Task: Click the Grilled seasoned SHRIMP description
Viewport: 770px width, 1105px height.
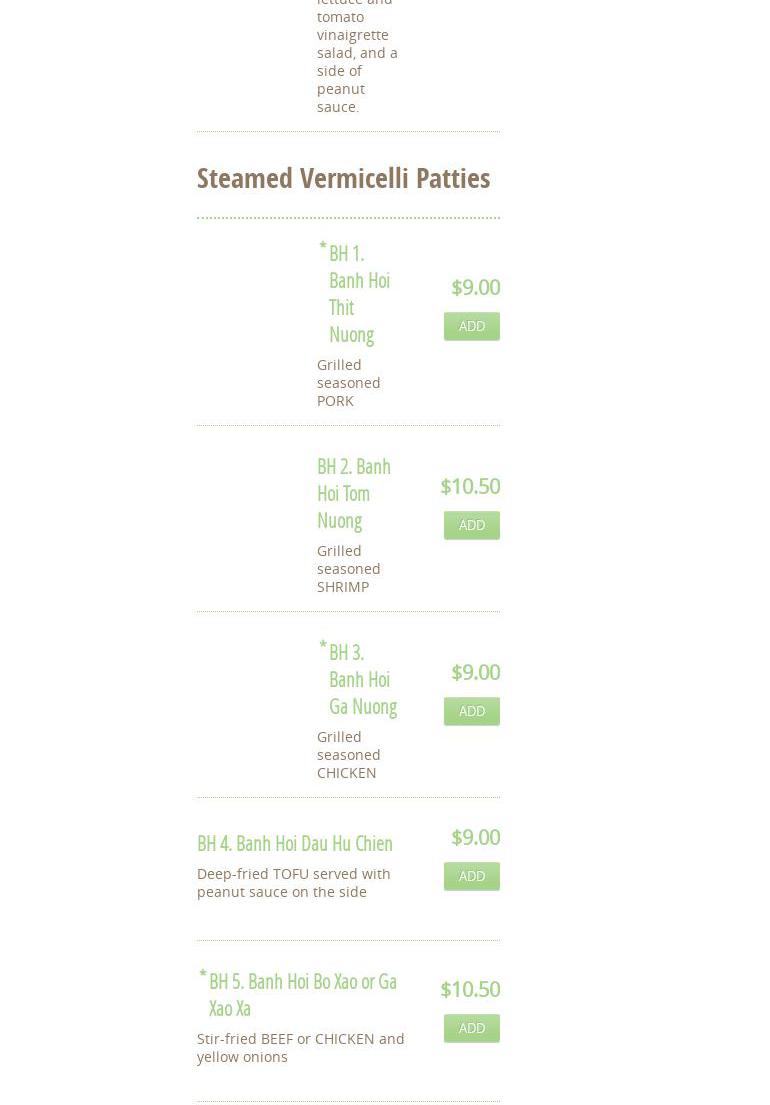Action: pyautogui.click(x=348, y=569)
